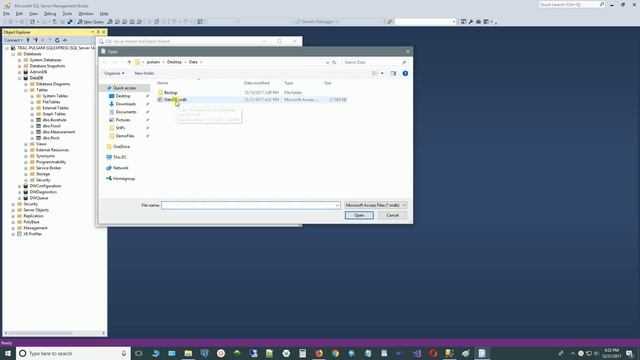Open the Debug menu
The width and height of the screenshot is (640, 360).
tap(50, 13)
